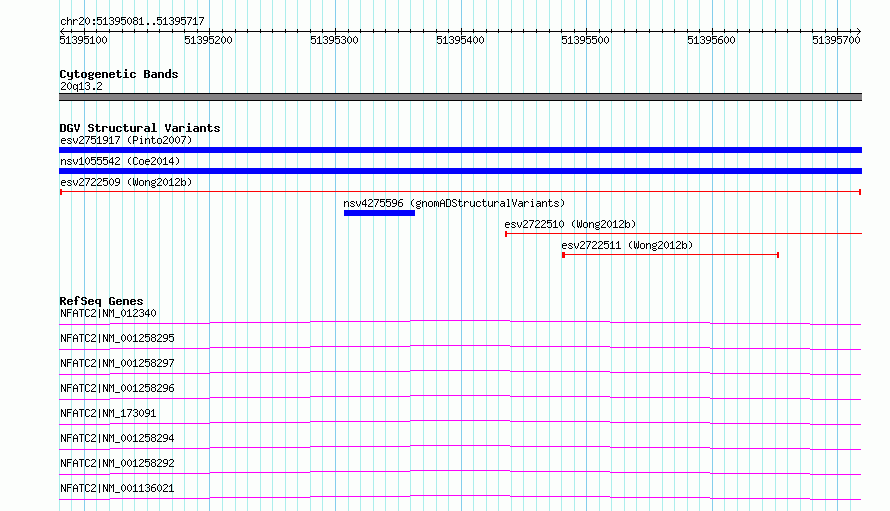This screenshot has height=511, width=890.
Task: Select variant label esv2722510 (Wong2012b)
Action: point(570,224)
